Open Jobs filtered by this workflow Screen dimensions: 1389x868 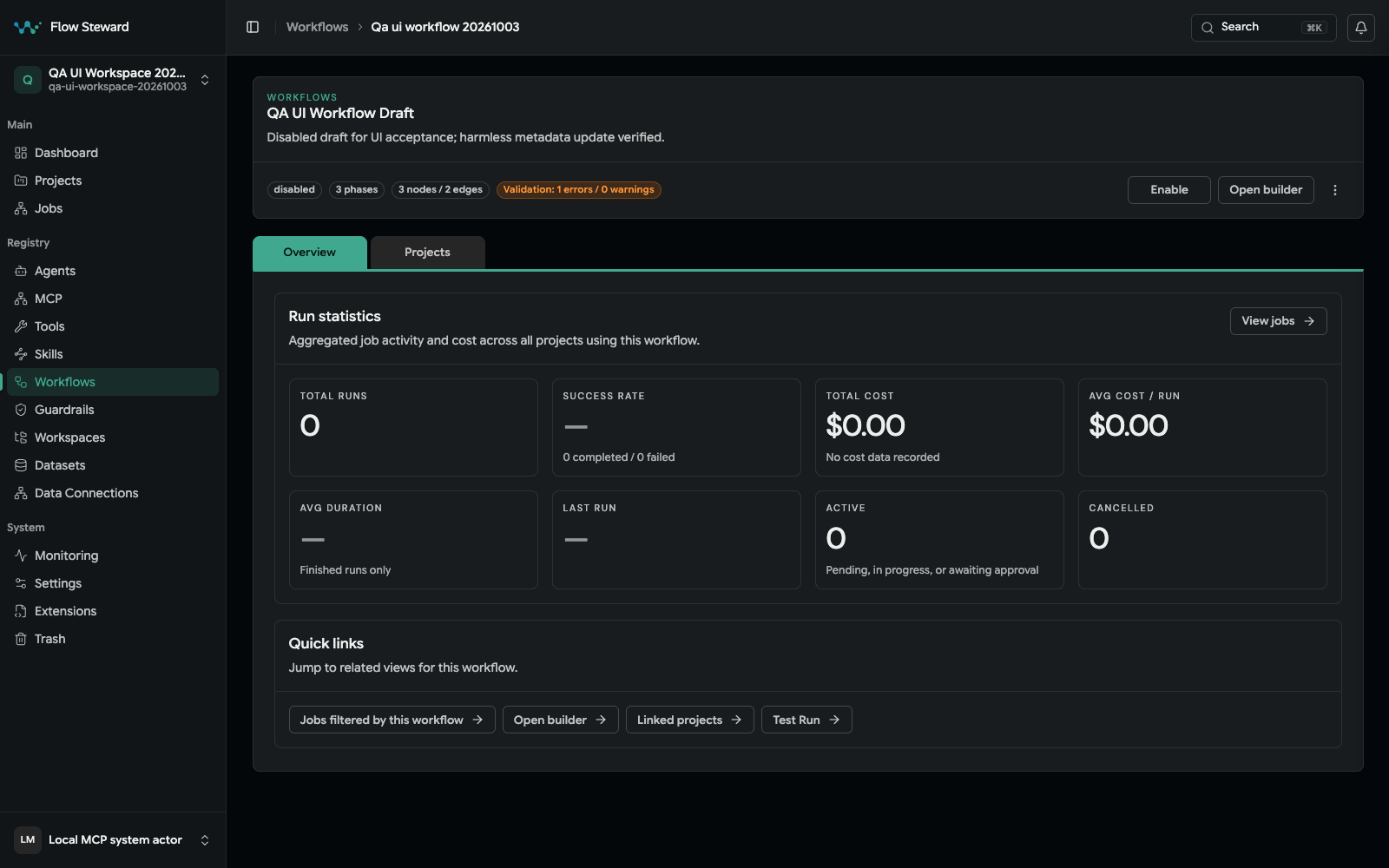(x=392, y=720)
